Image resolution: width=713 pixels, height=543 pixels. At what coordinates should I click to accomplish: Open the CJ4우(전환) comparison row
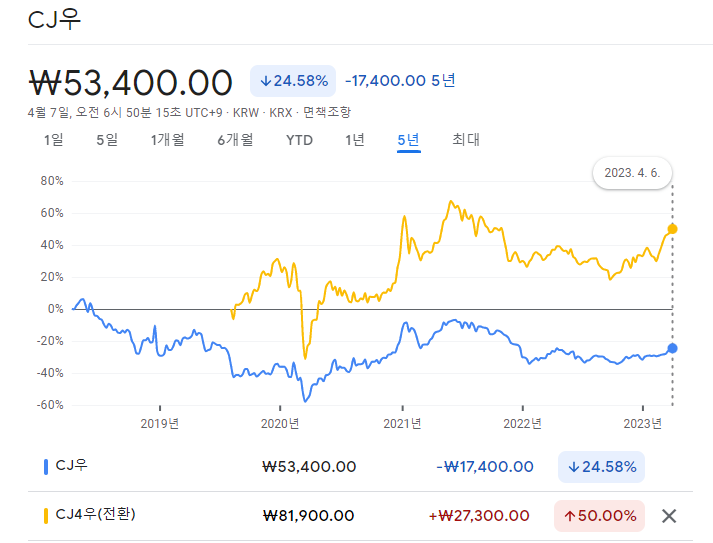click(x=360, y=516)
